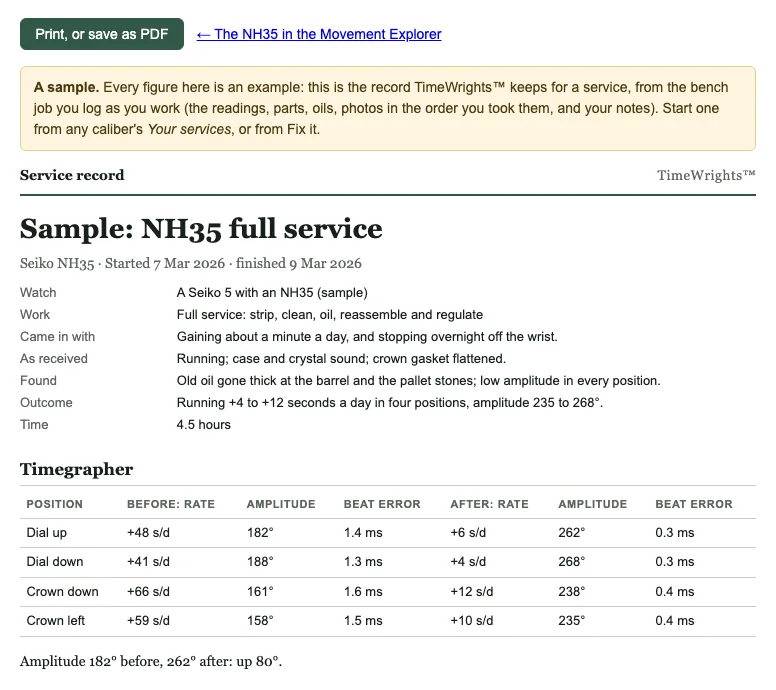
Task: Select the 'Seiko NH35 · Started 7 Mar 2026' line
Action: pyautogui.click(x=191, y=263)
